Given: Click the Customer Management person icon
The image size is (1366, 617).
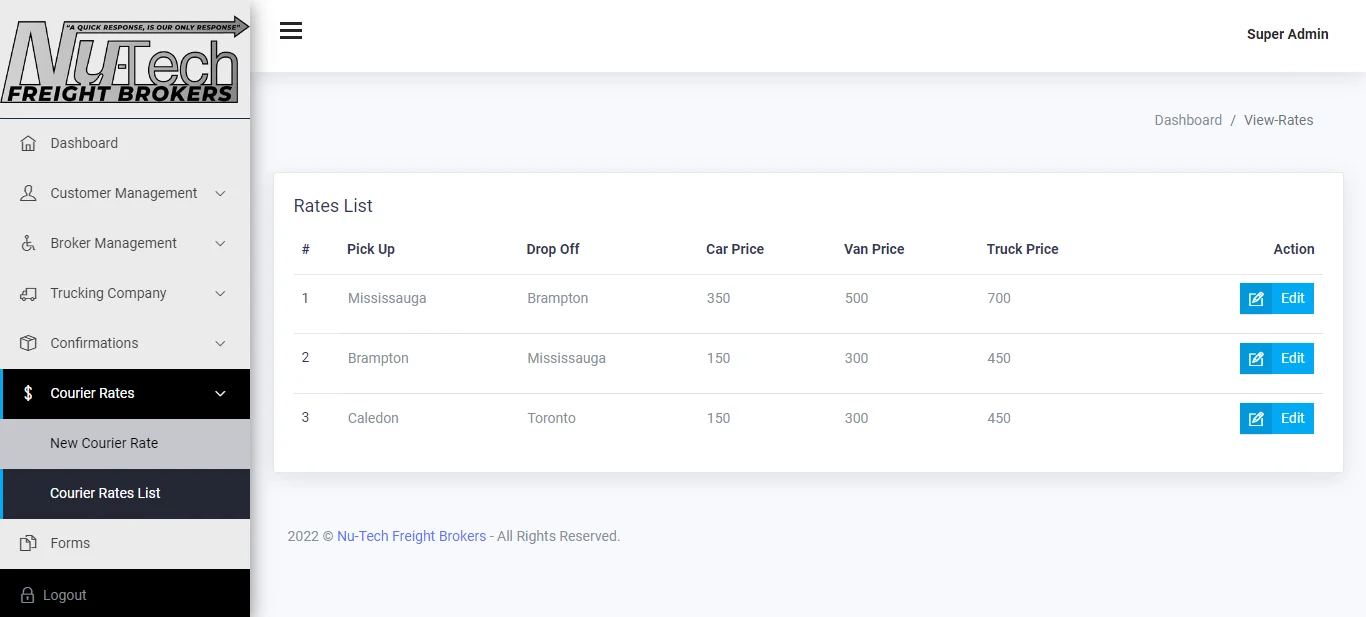Looking at the screenshot, I should (x=28, y=193).
